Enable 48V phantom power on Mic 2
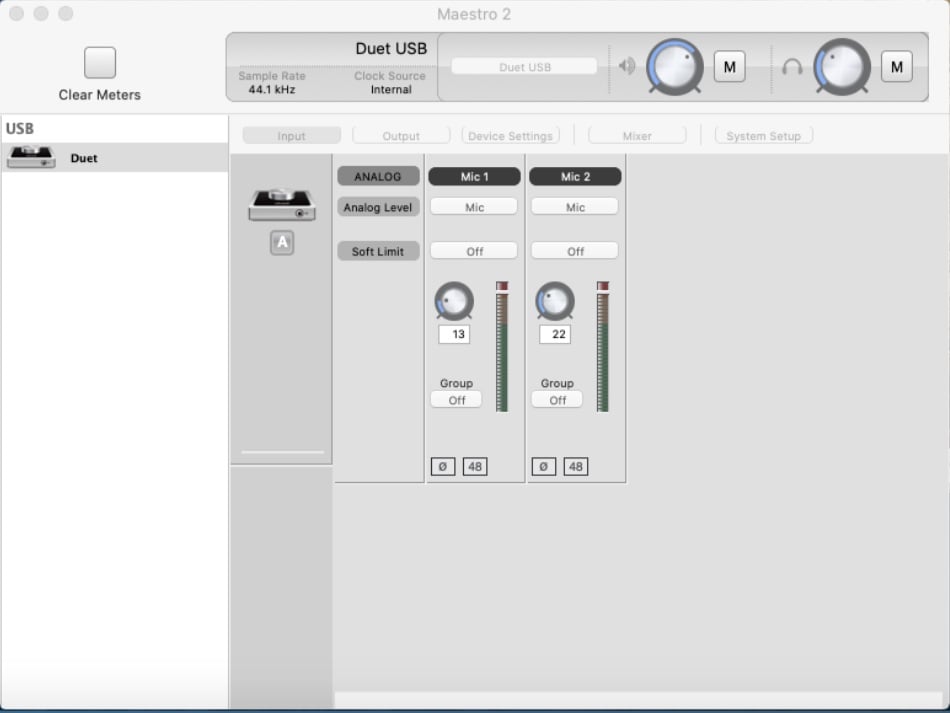Viewport: 950px width, 713px height. pos(576,466)
